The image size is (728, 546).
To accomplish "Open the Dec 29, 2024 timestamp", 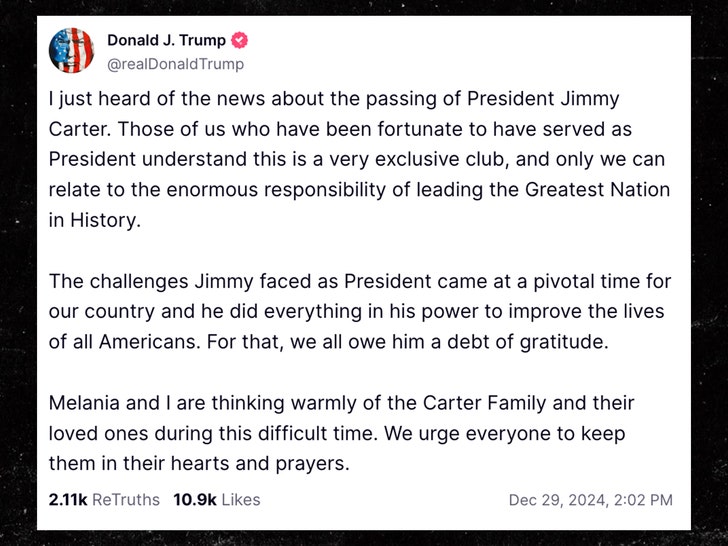I will click(556, 500).
